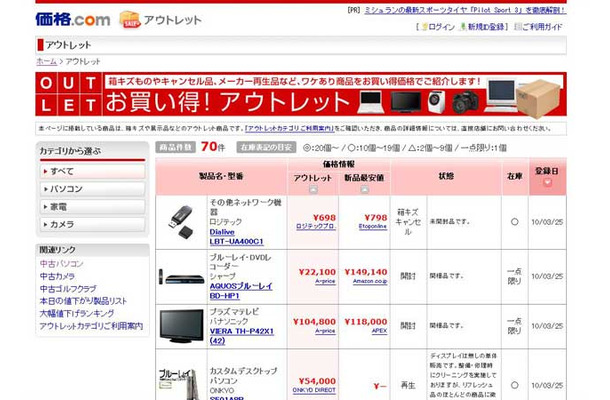The height and width of the screenshot is (400, 610).
Task: Select the すべて category
Action: [x=93, y=171]
